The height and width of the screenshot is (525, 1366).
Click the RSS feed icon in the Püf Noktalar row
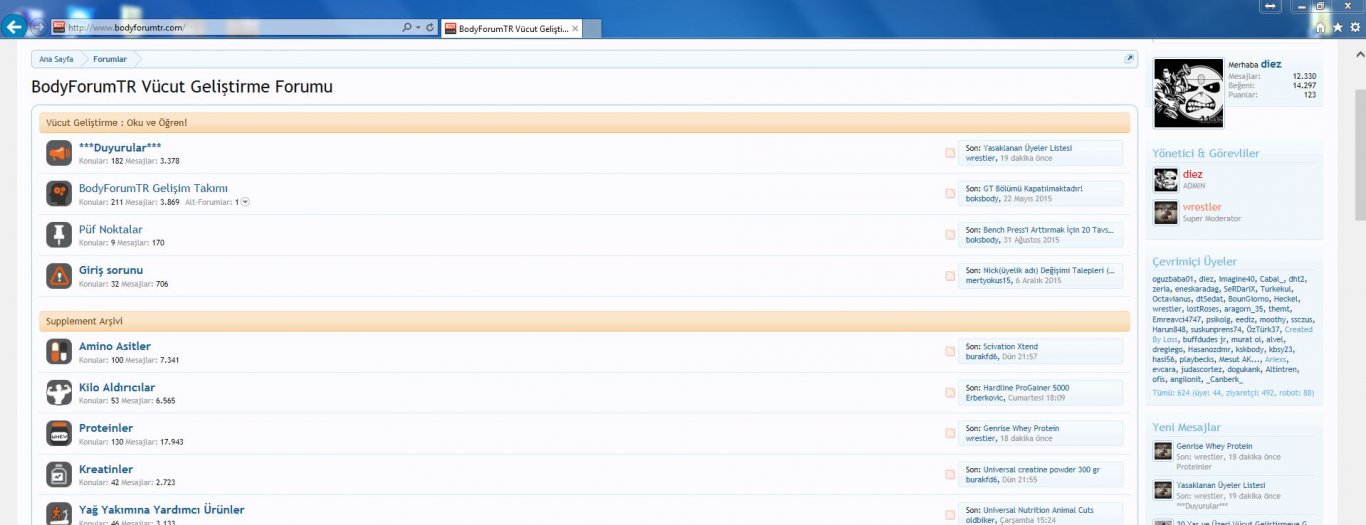coord(950,235)
